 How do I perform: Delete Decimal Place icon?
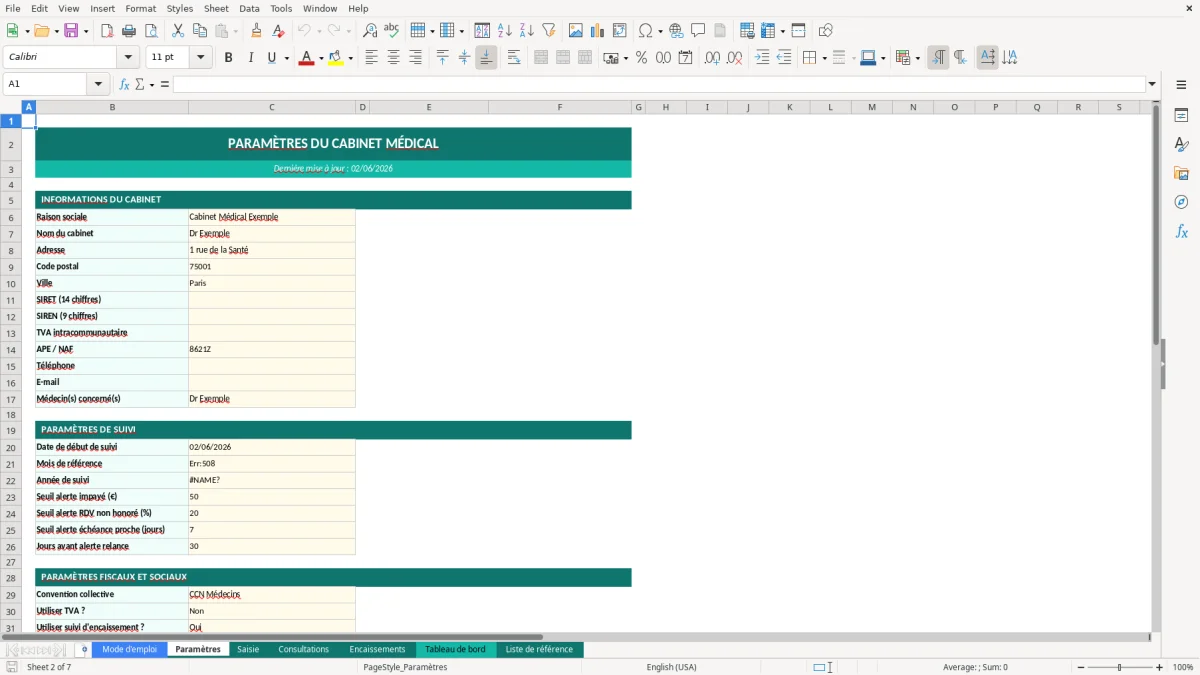(734, 58)
